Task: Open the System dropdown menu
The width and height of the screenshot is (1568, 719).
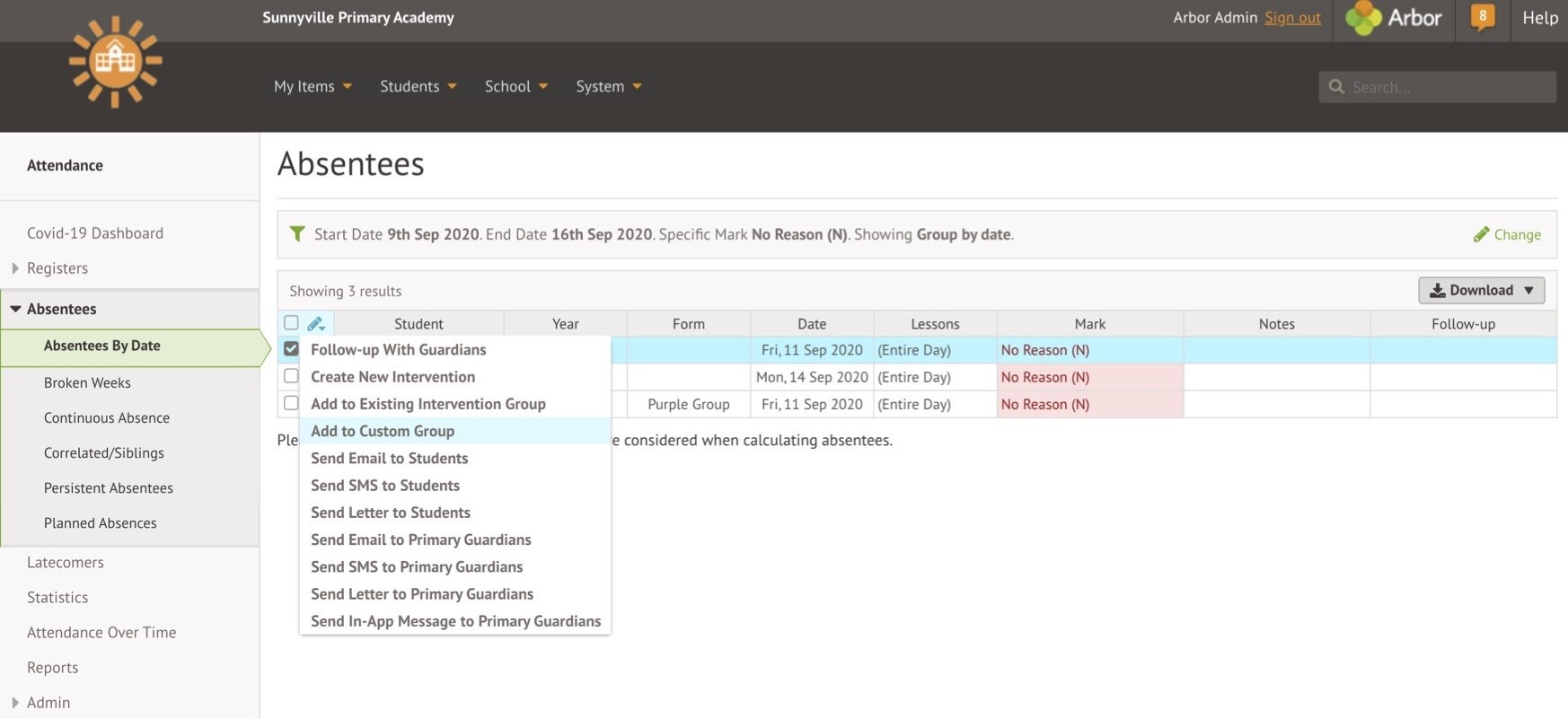Action: pos(609,86)
